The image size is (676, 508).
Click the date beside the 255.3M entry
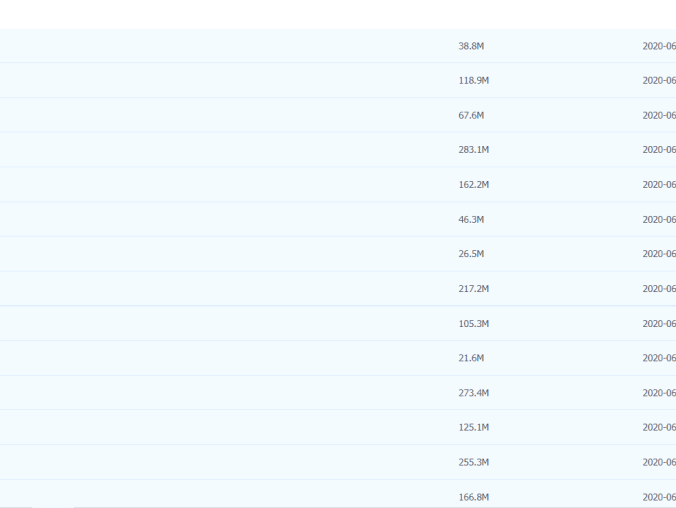click(658, 462)
